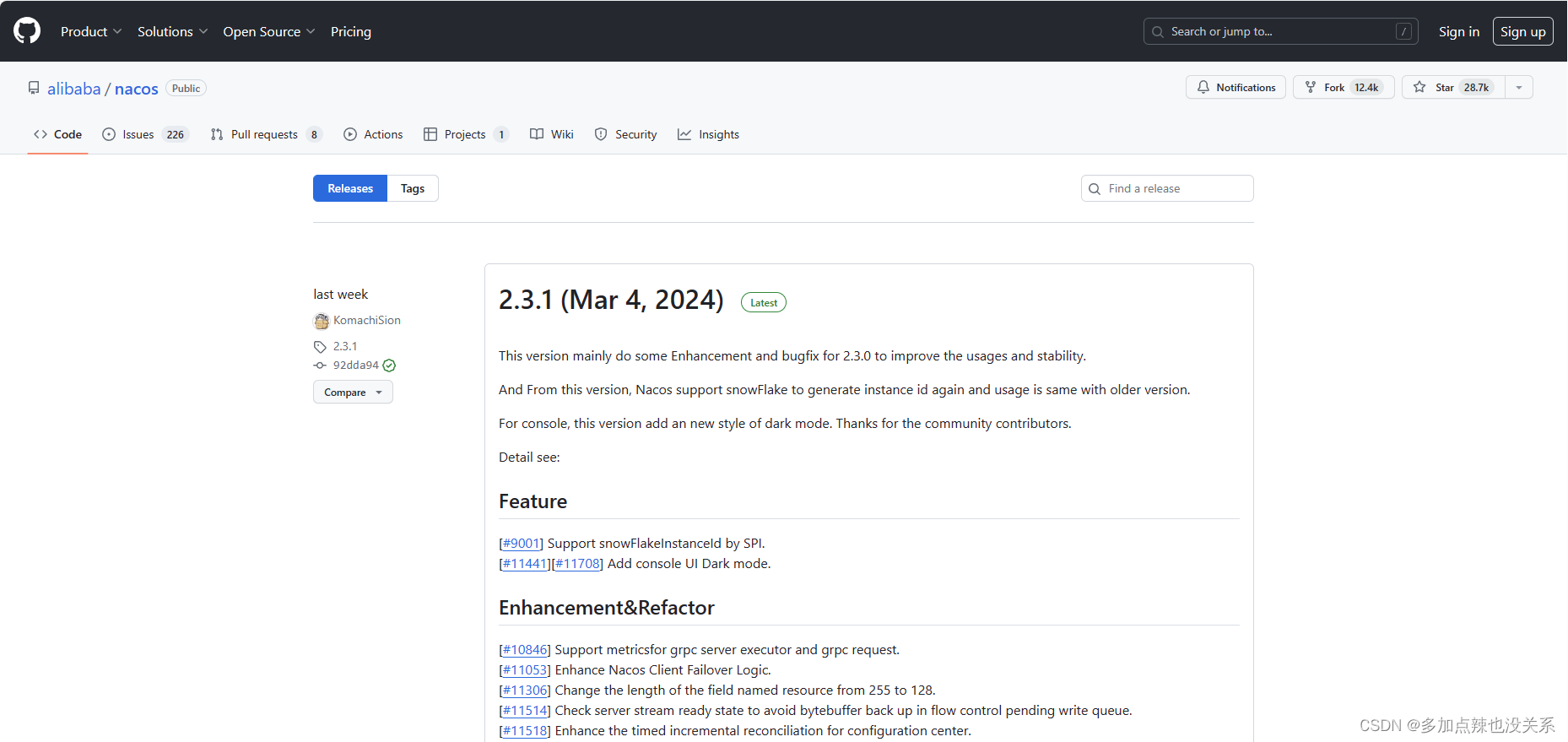
Task: Click the Sign in link
Action: tap(1459, 31)
